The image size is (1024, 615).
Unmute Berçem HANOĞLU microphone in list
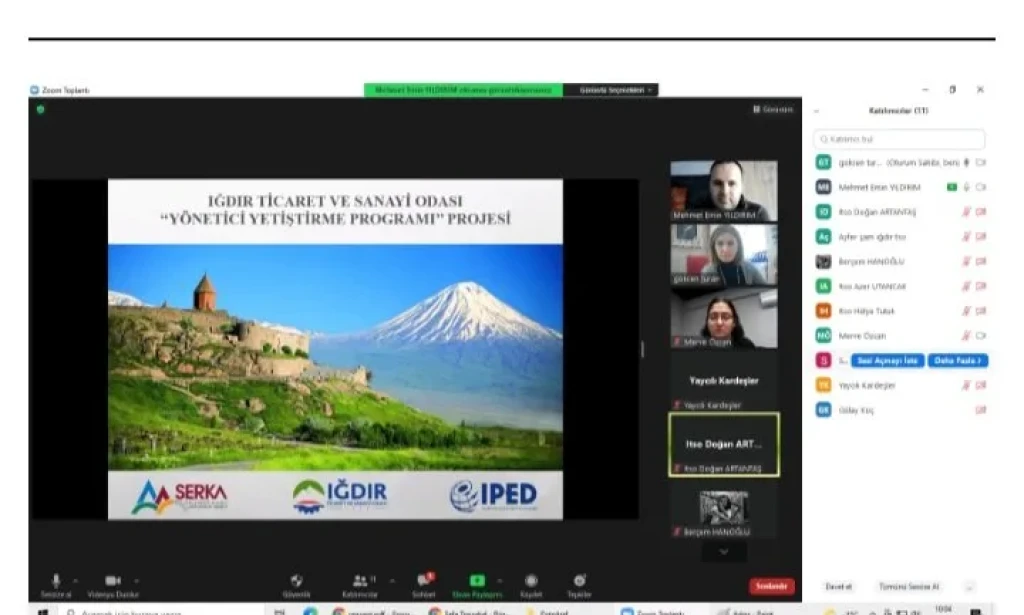967,262
